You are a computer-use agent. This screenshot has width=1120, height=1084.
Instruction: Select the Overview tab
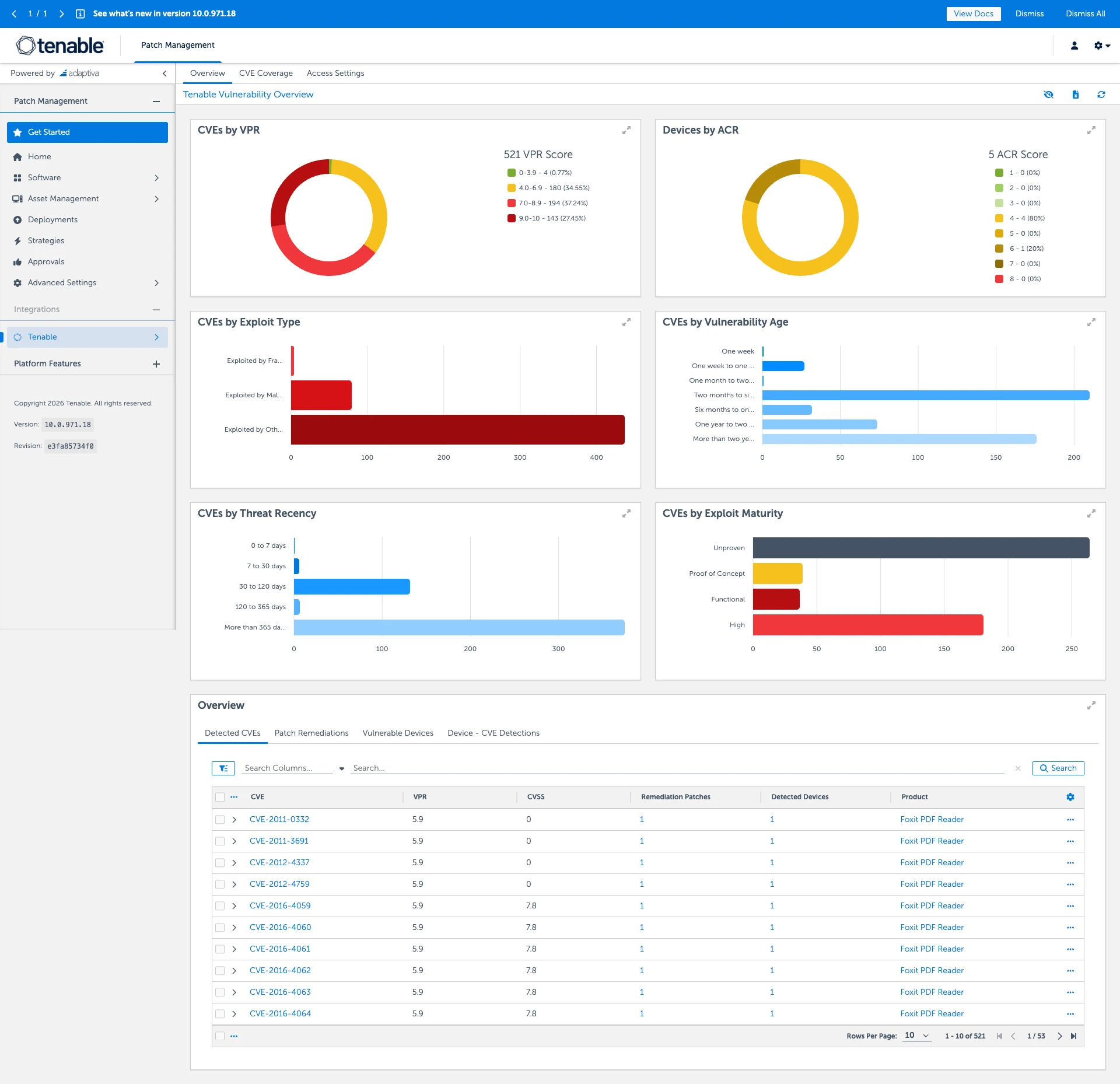[x=208, y=74]
